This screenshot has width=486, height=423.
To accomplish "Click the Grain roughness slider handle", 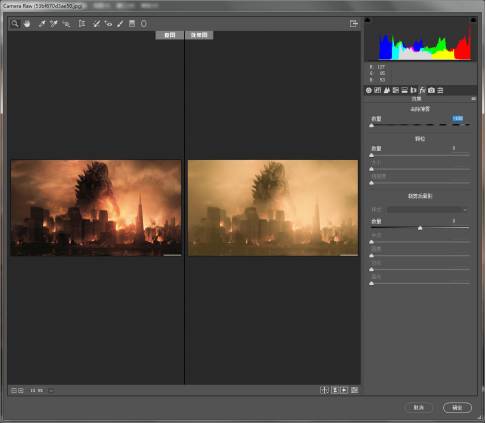I will pyautogui.click(x=372, y=183).
